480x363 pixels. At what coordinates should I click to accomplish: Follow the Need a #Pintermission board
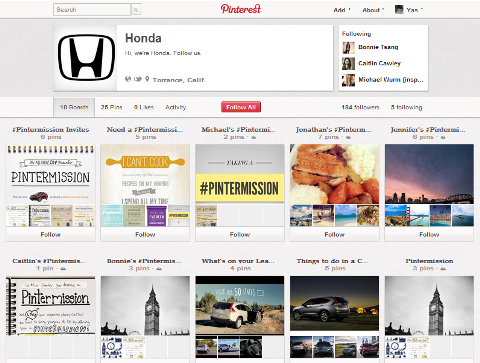[145, 235]
